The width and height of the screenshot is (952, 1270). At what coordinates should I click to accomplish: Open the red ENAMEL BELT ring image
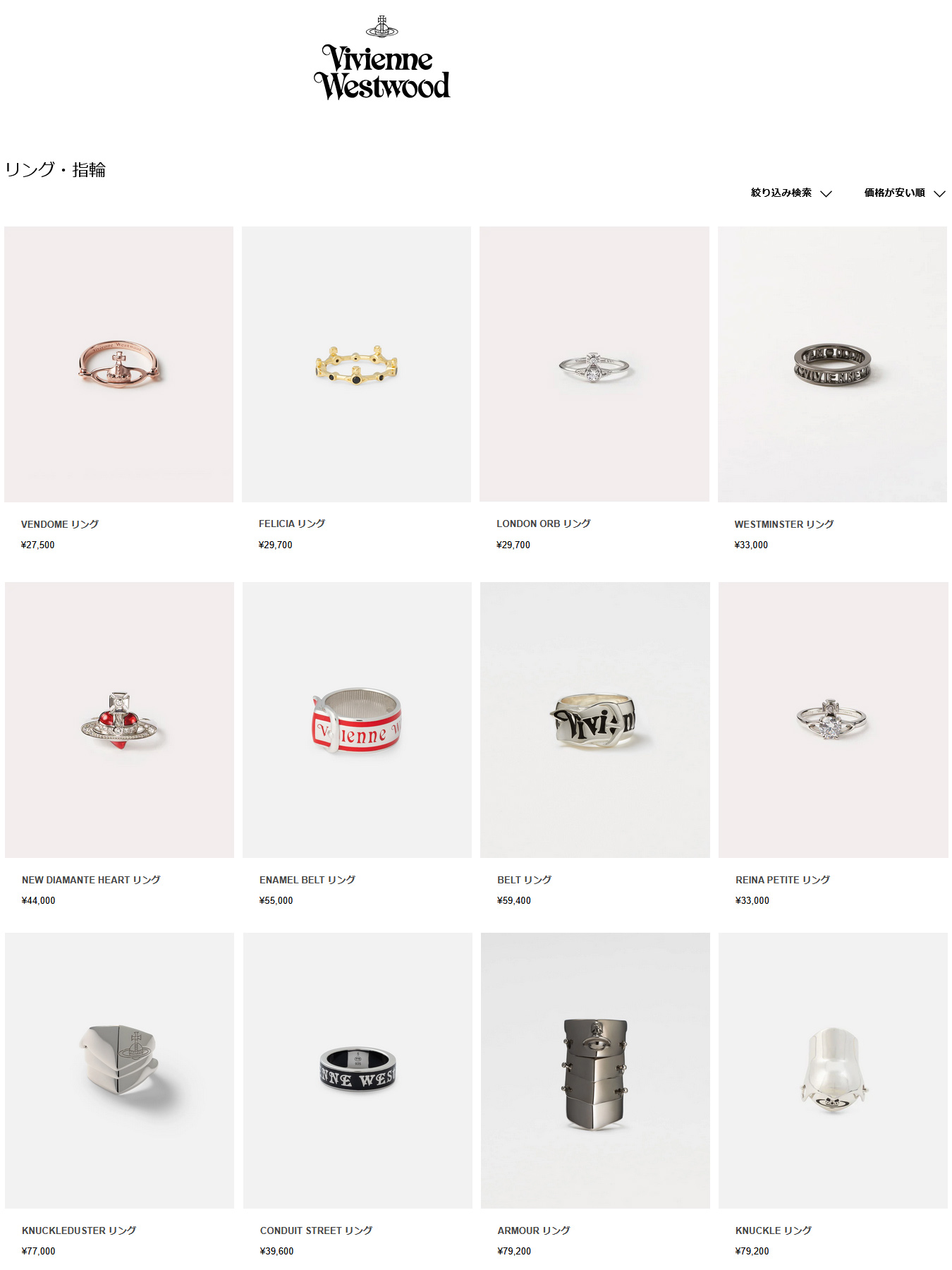point(357,720)
